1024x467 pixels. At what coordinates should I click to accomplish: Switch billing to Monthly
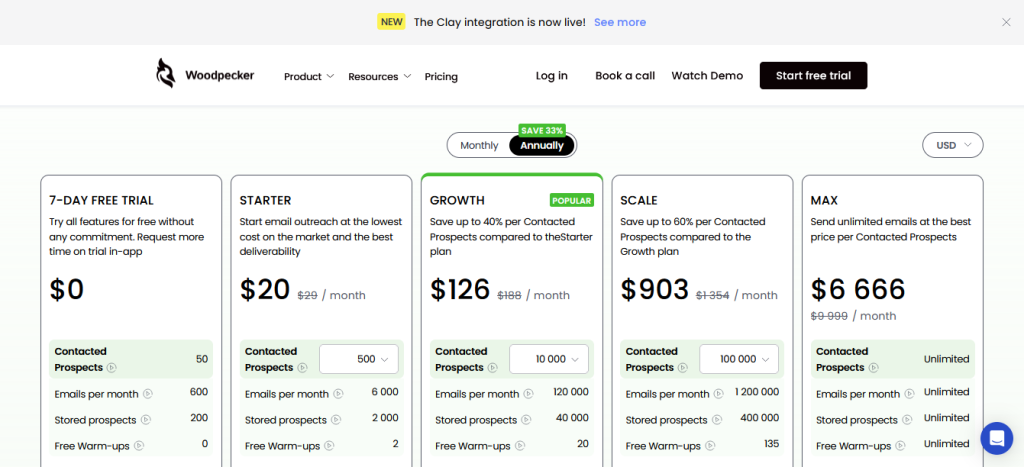point(479,146)
